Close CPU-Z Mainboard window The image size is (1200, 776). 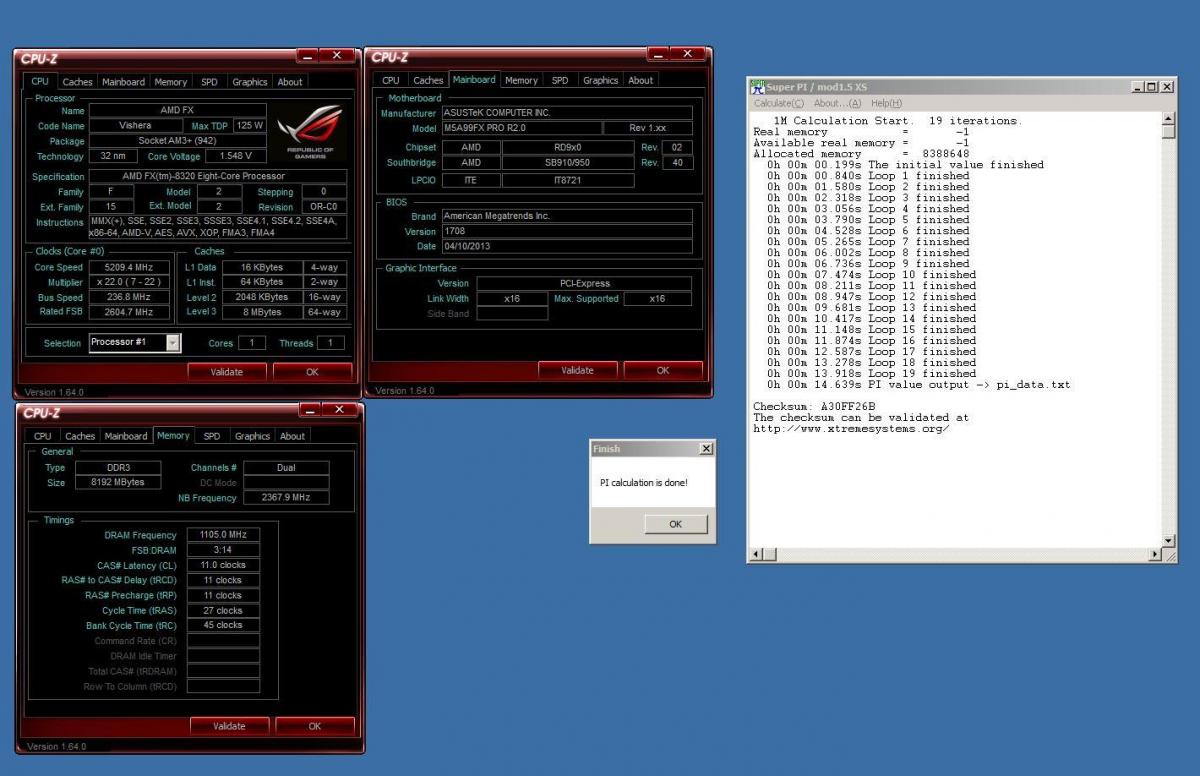[x=688, y=54]
